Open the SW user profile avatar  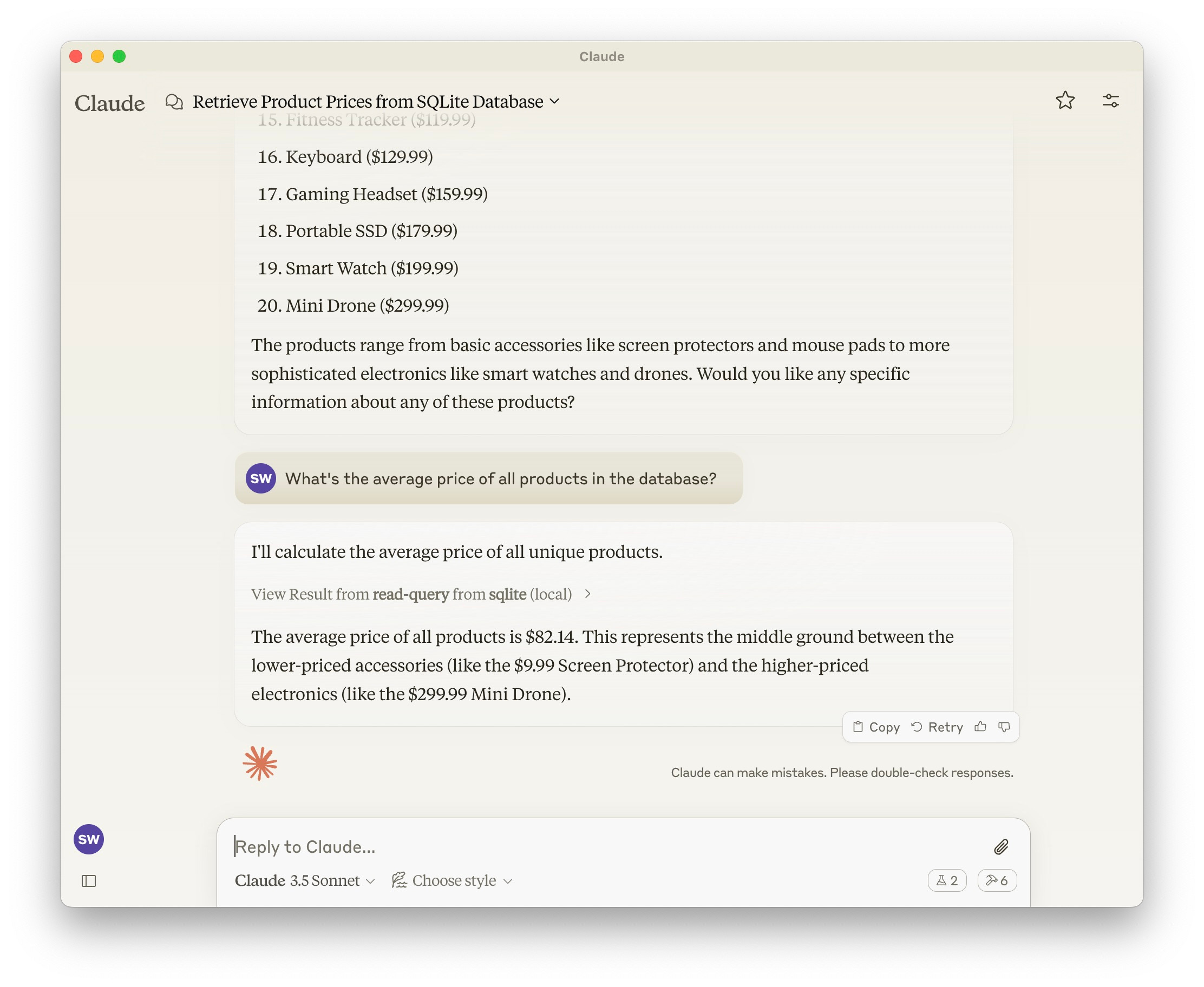click(x=89, y=839)
